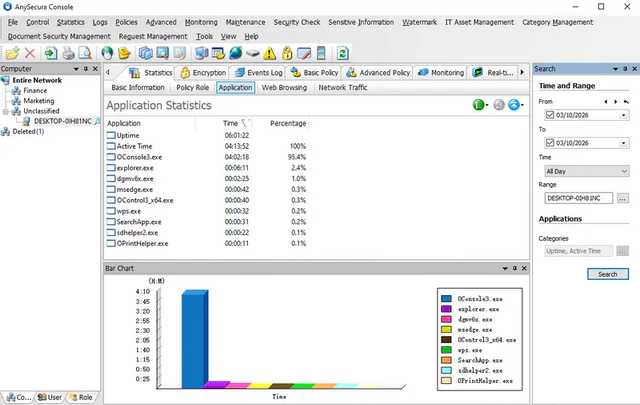The image size is (640, 405).
Task: Click the Range browse ellipsis button
Action: [622, 198]
